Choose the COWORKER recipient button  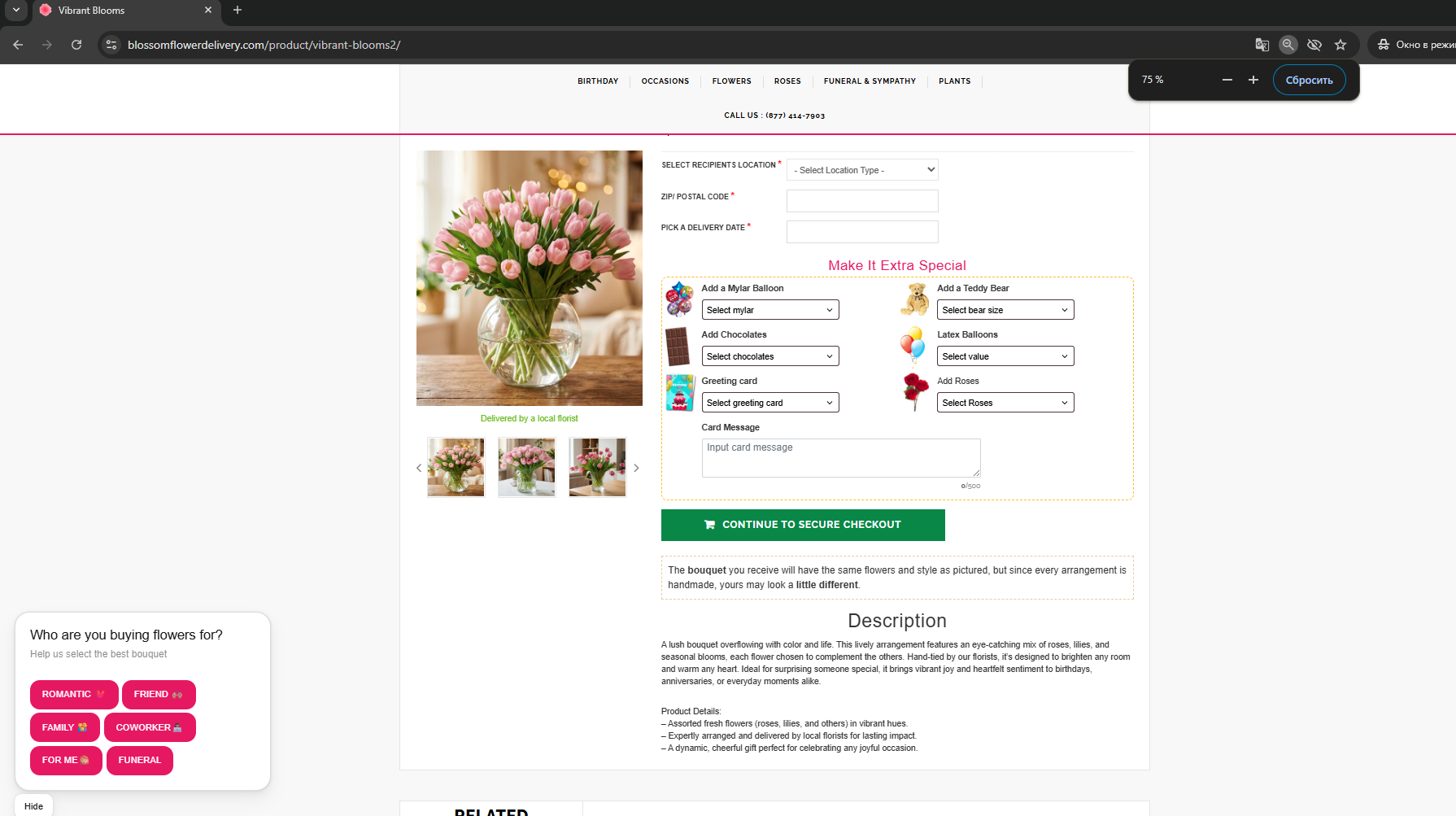(x=150, y=727)
